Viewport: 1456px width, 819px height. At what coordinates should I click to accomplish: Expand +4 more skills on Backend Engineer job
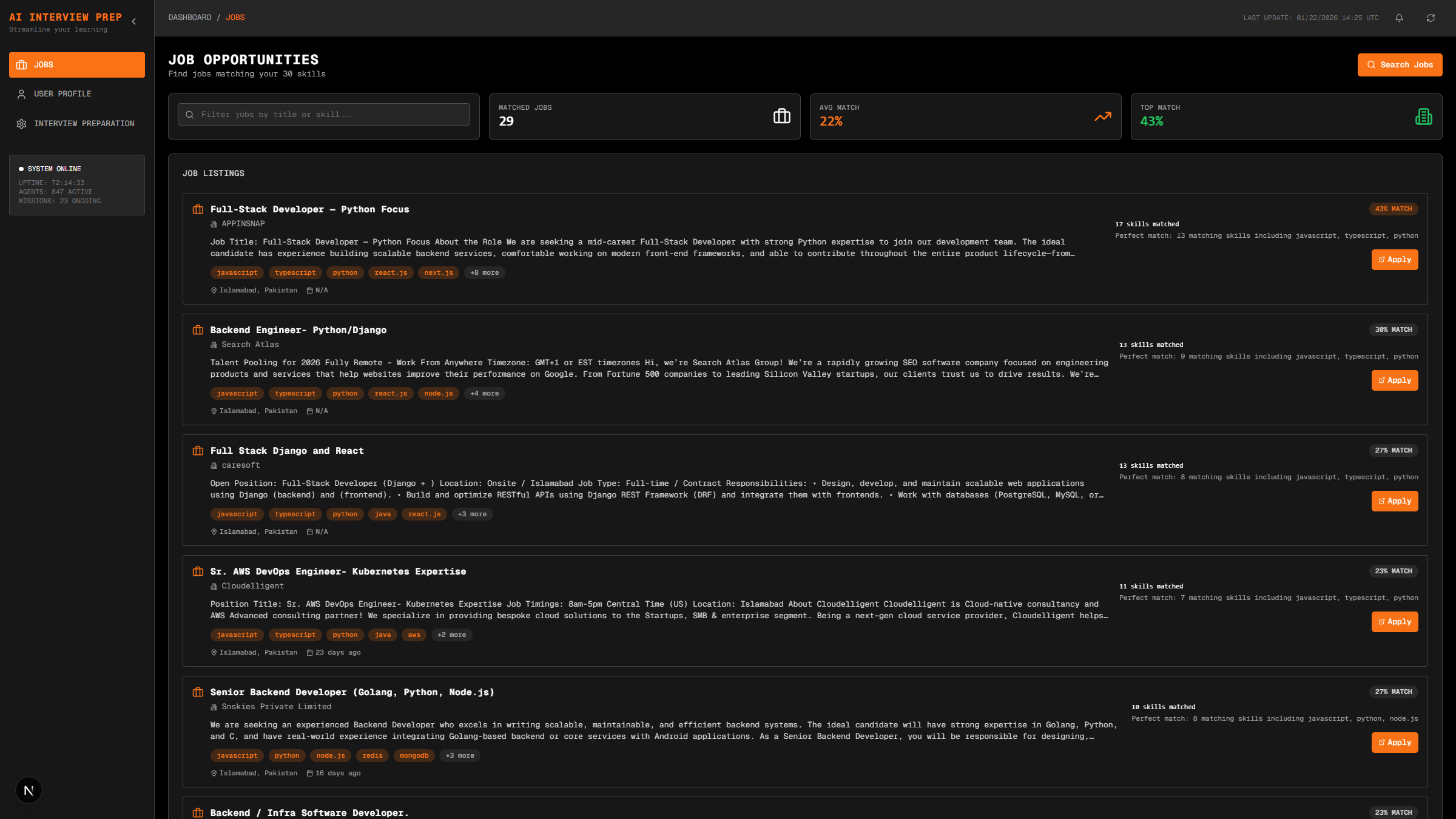[x=484, y=393]
